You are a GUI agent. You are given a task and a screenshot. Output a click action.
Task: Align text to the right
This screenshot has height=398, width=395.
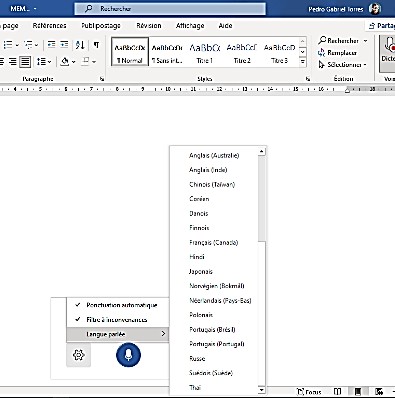[x=13, y=62]
